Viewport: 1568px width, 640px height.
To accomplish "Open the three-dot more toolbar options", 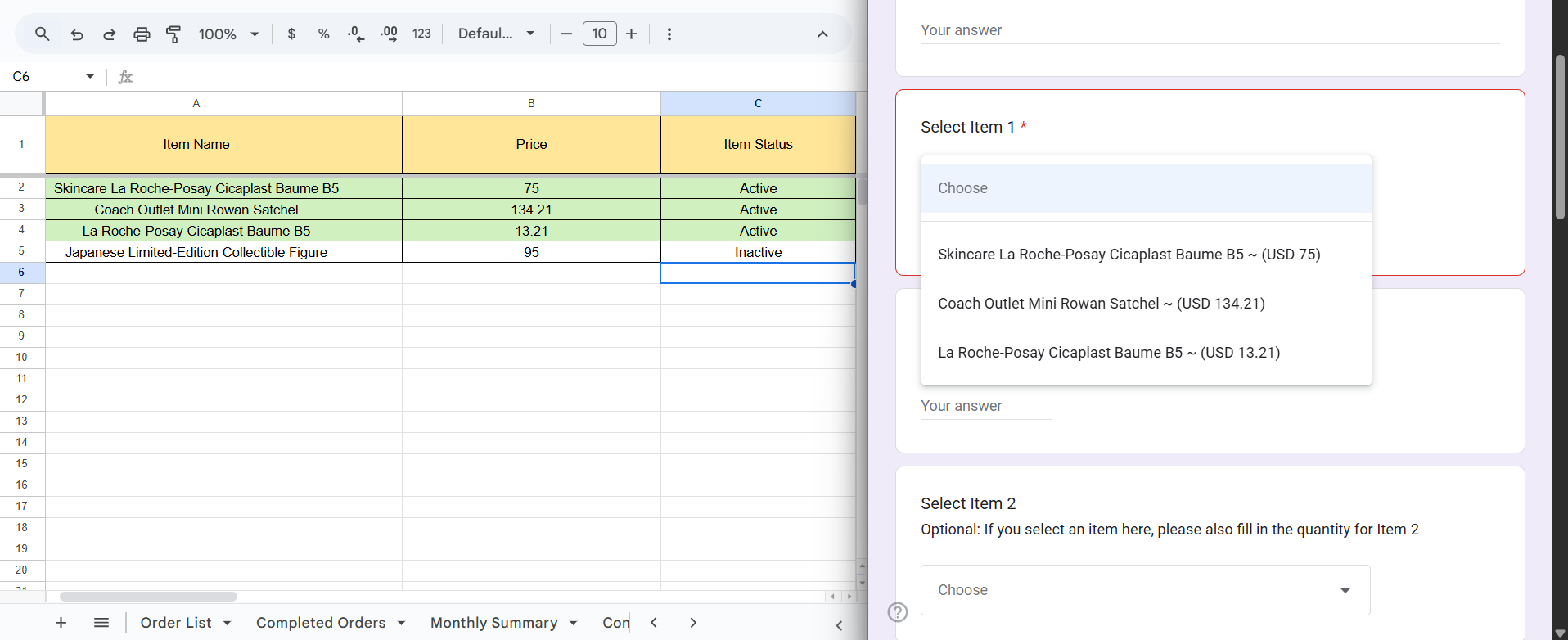I will (669, 34).
